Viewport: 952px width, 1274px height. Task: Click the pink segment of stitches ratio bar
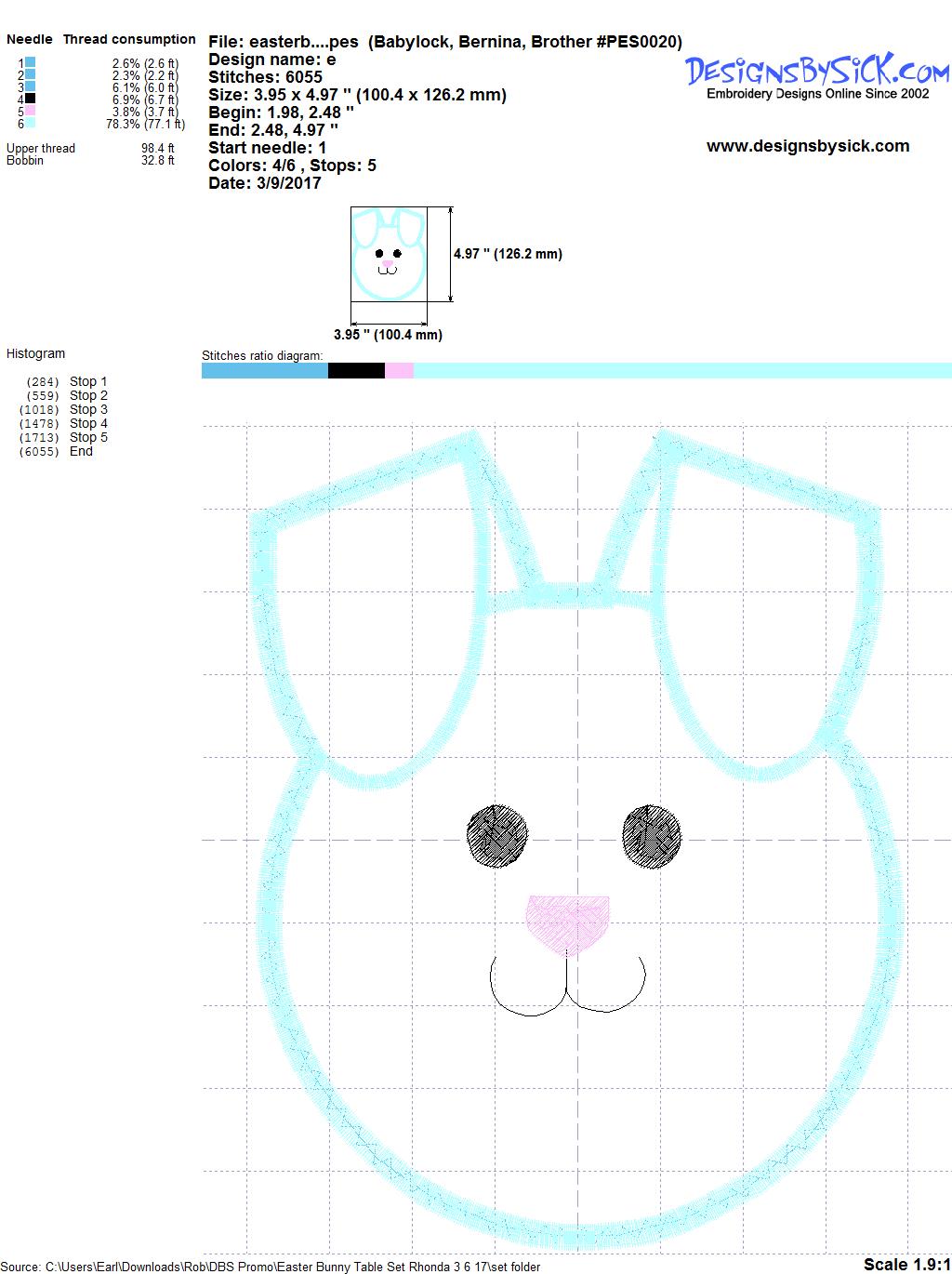point(399,371)
